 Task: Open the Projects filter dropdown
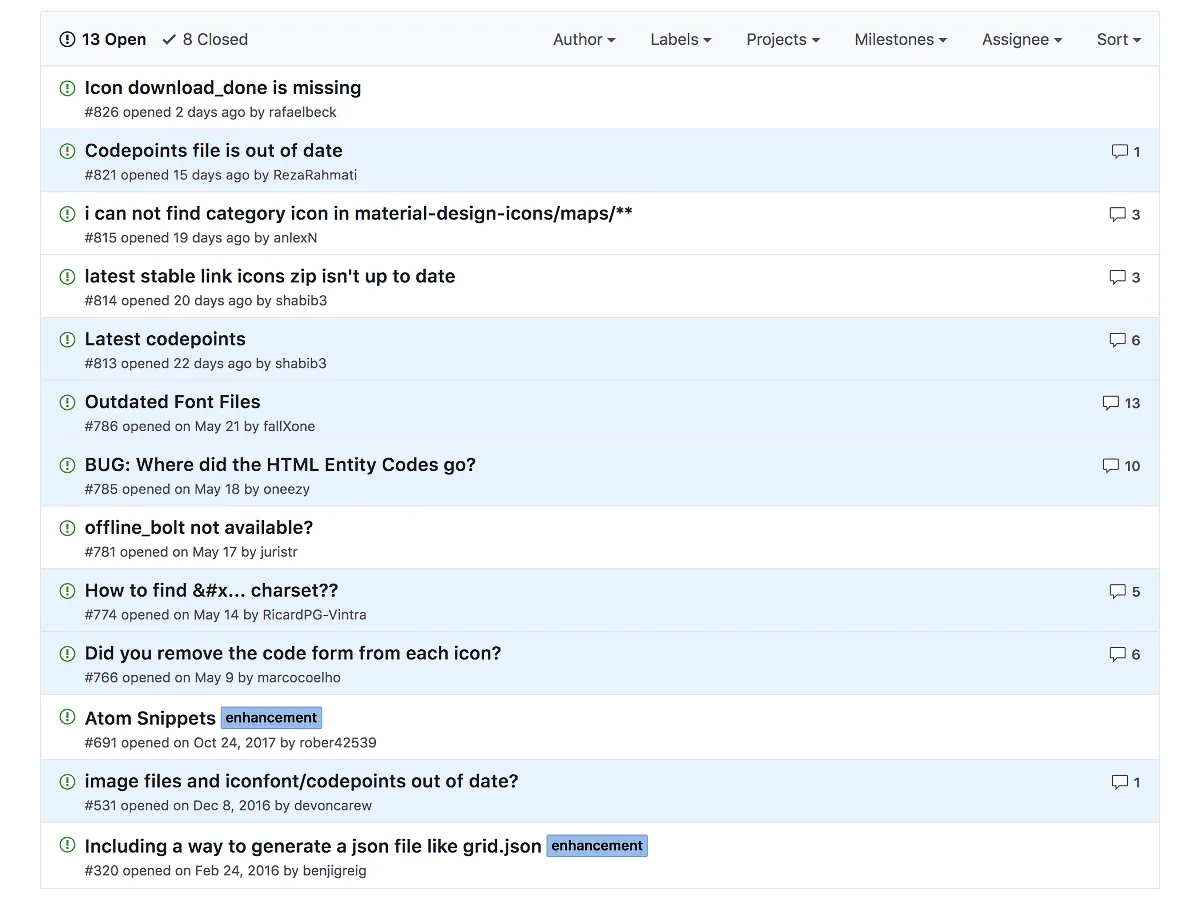(783, 40)
